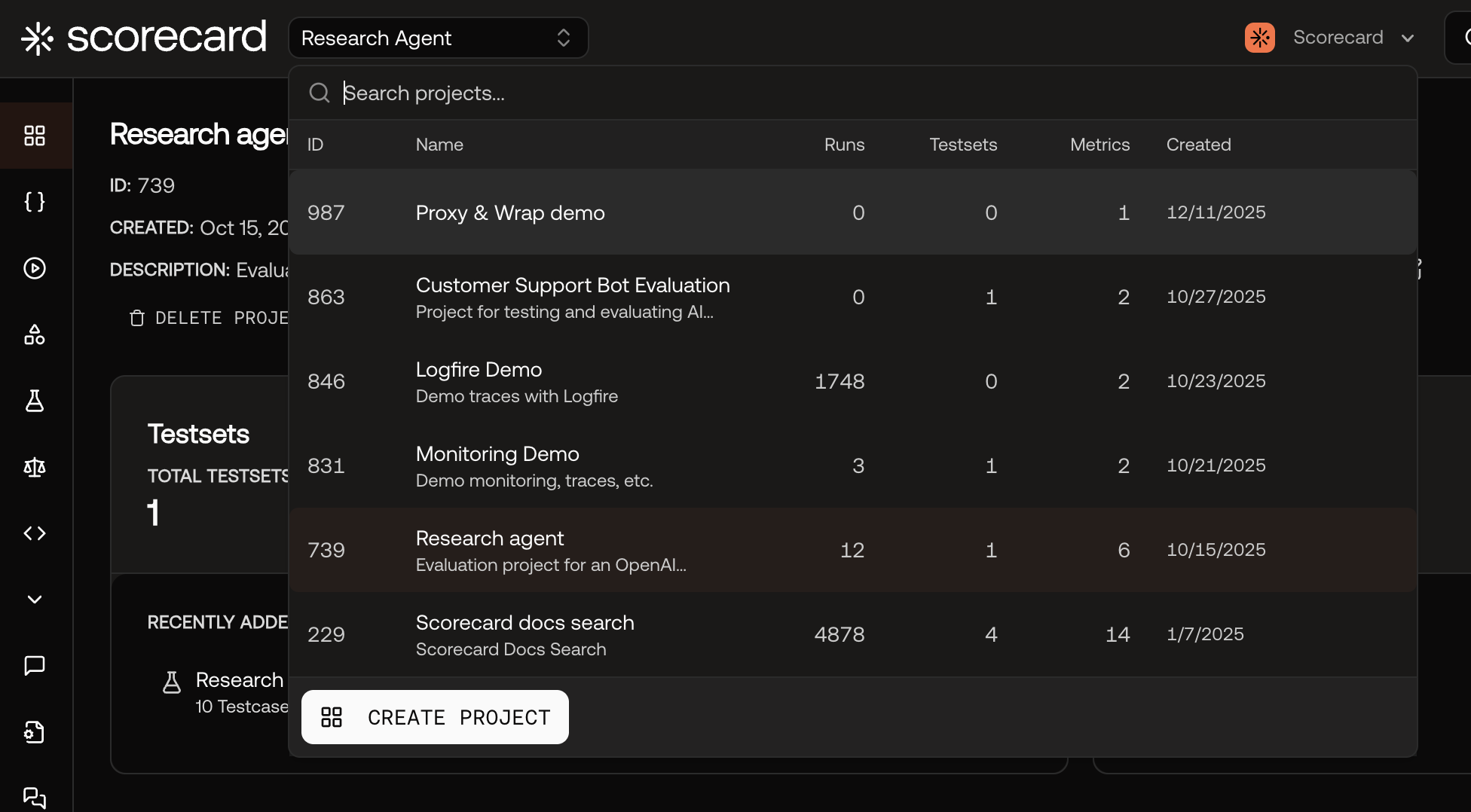Click the trash icon for Delete Project
Image resolution: width=1471 pixels, height=812 pixels.
[x=136, y=318]
